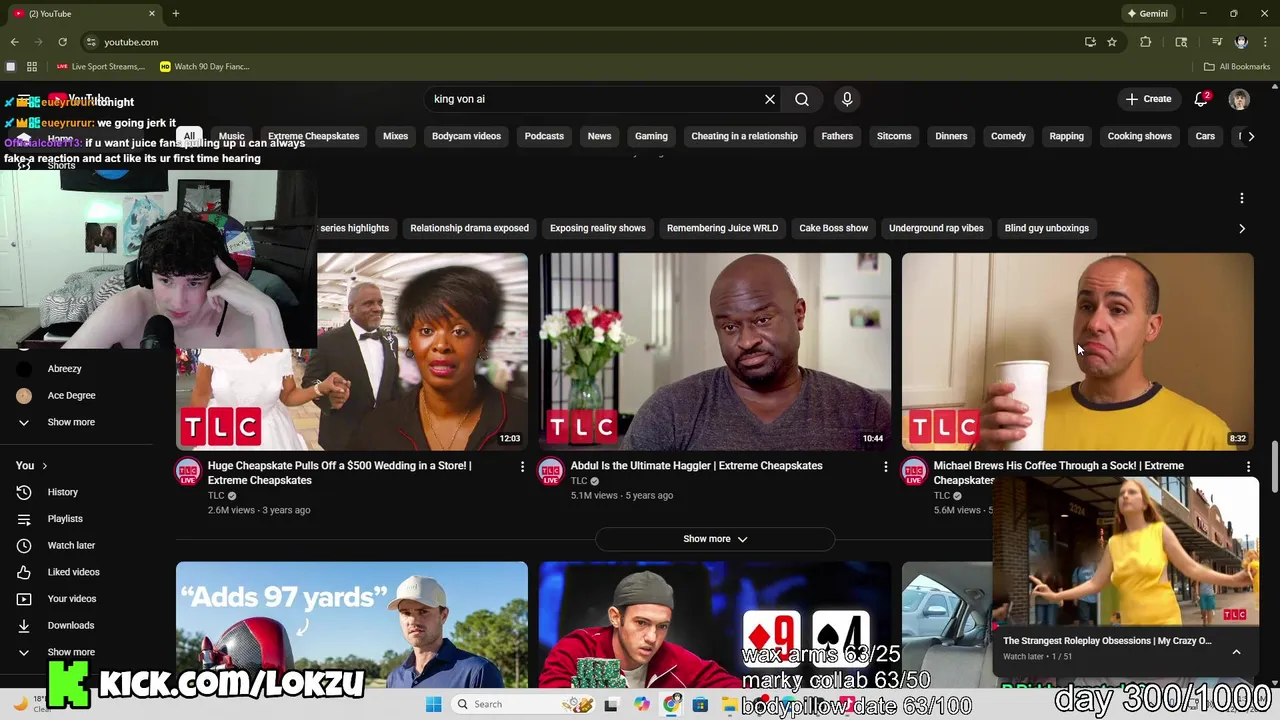This screenshot has height=720, width=1280.
Task: Open Abdul Ultimate Haggler thumbnail
Action: pos(715,351)
